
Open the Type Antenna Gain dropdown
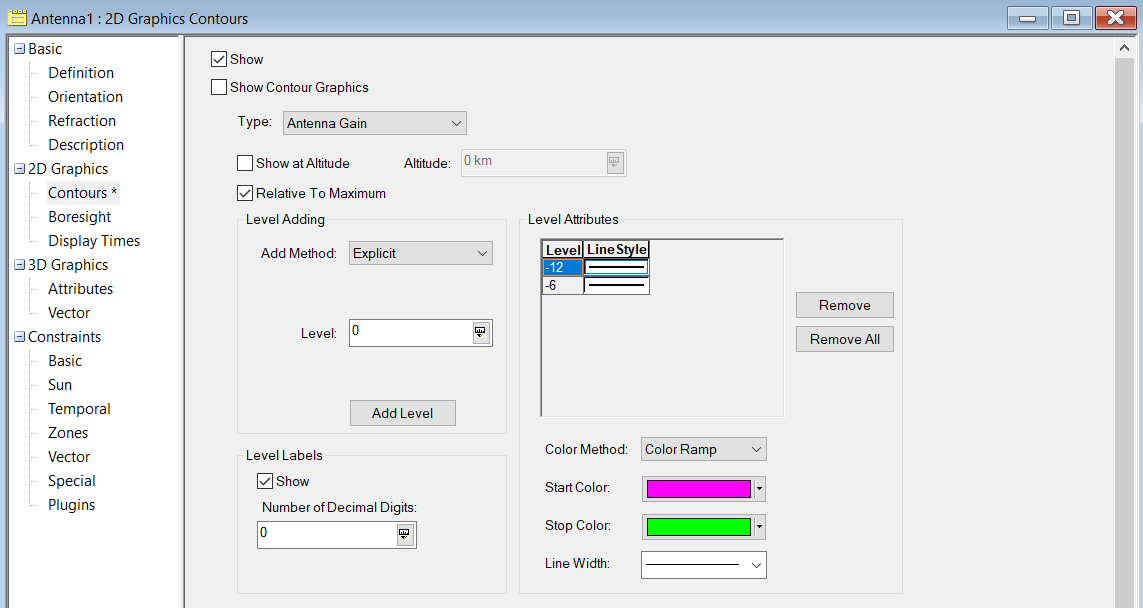pyautogui.click(x=374, y=123)
